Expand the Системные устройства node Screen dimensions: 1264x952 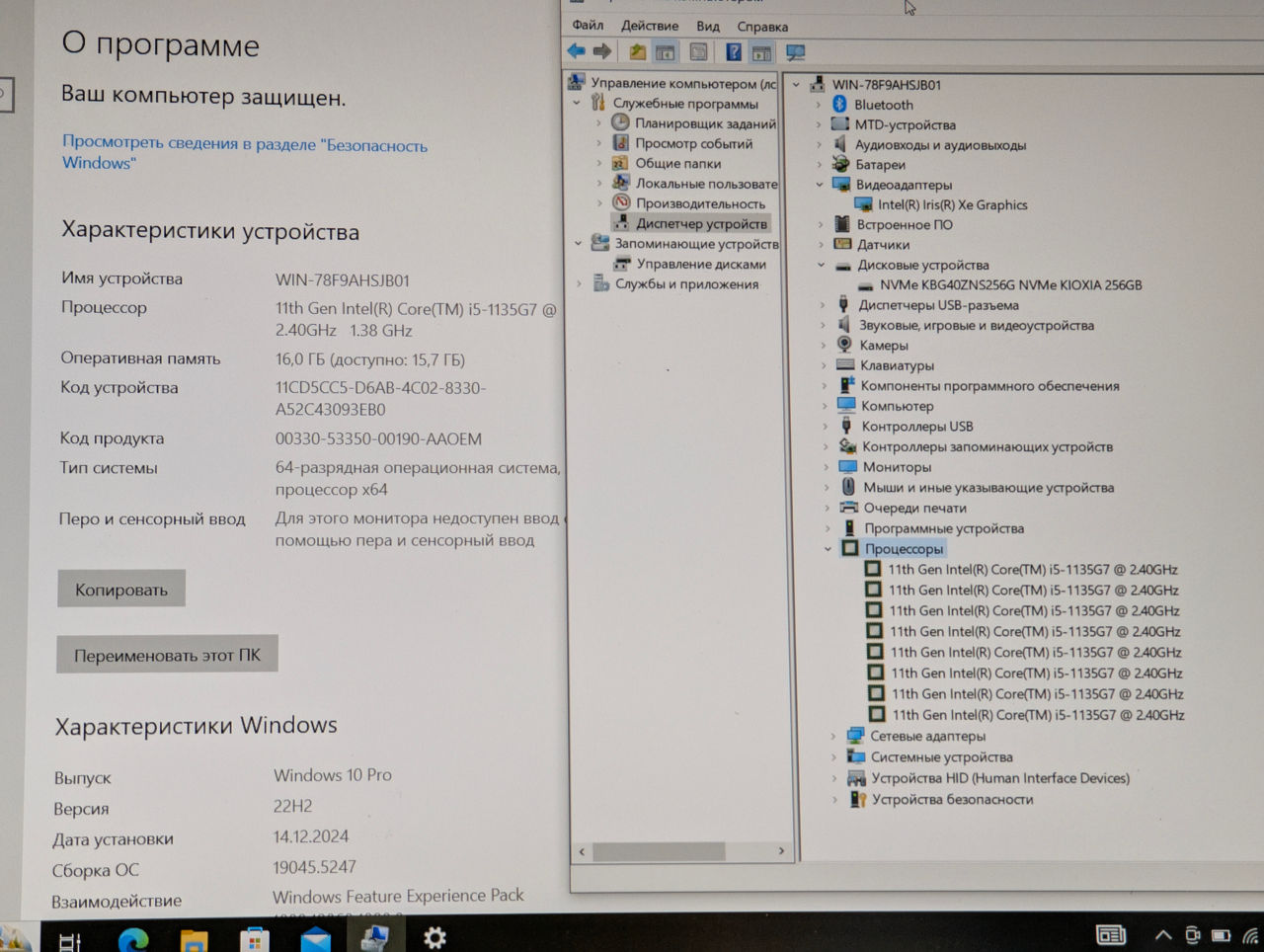833,757
